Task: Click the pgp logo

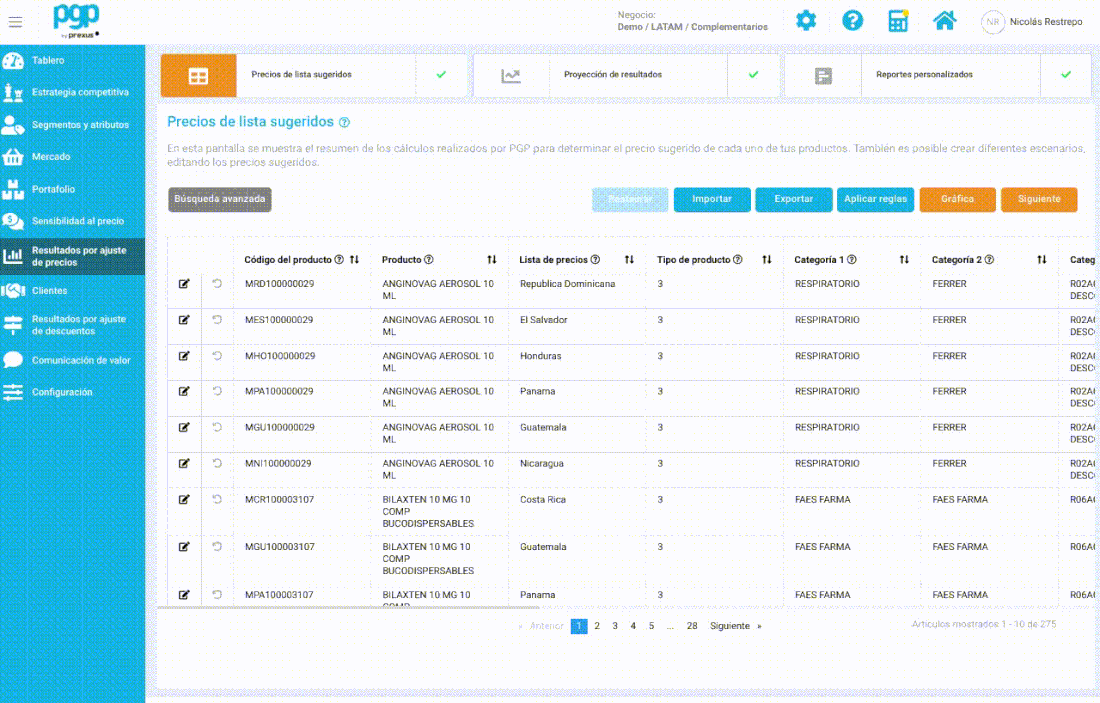Action: pyautogui.click(x=76, y=21)
